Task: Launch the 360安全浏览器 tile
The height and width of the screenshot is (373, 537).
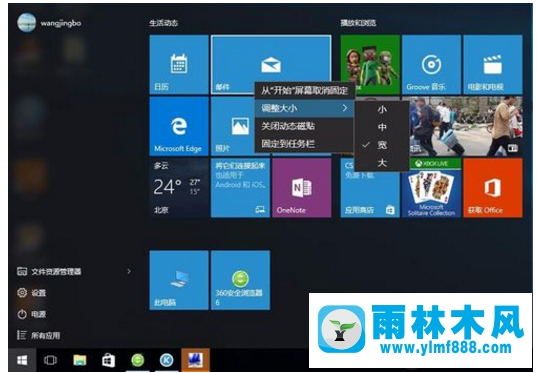Action: pyautogui.click(x=240, y=280)
